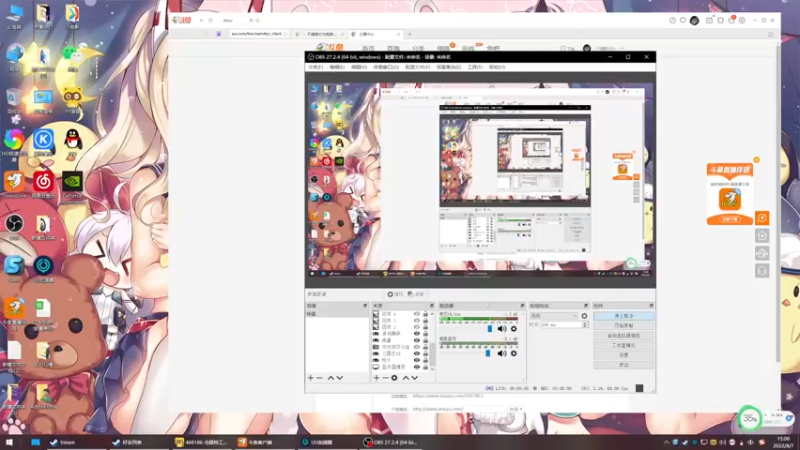Open the 文件(F) menu in OBS
Image resolution: width=800 pixels, height=450 pixels.
coord(315,67)
